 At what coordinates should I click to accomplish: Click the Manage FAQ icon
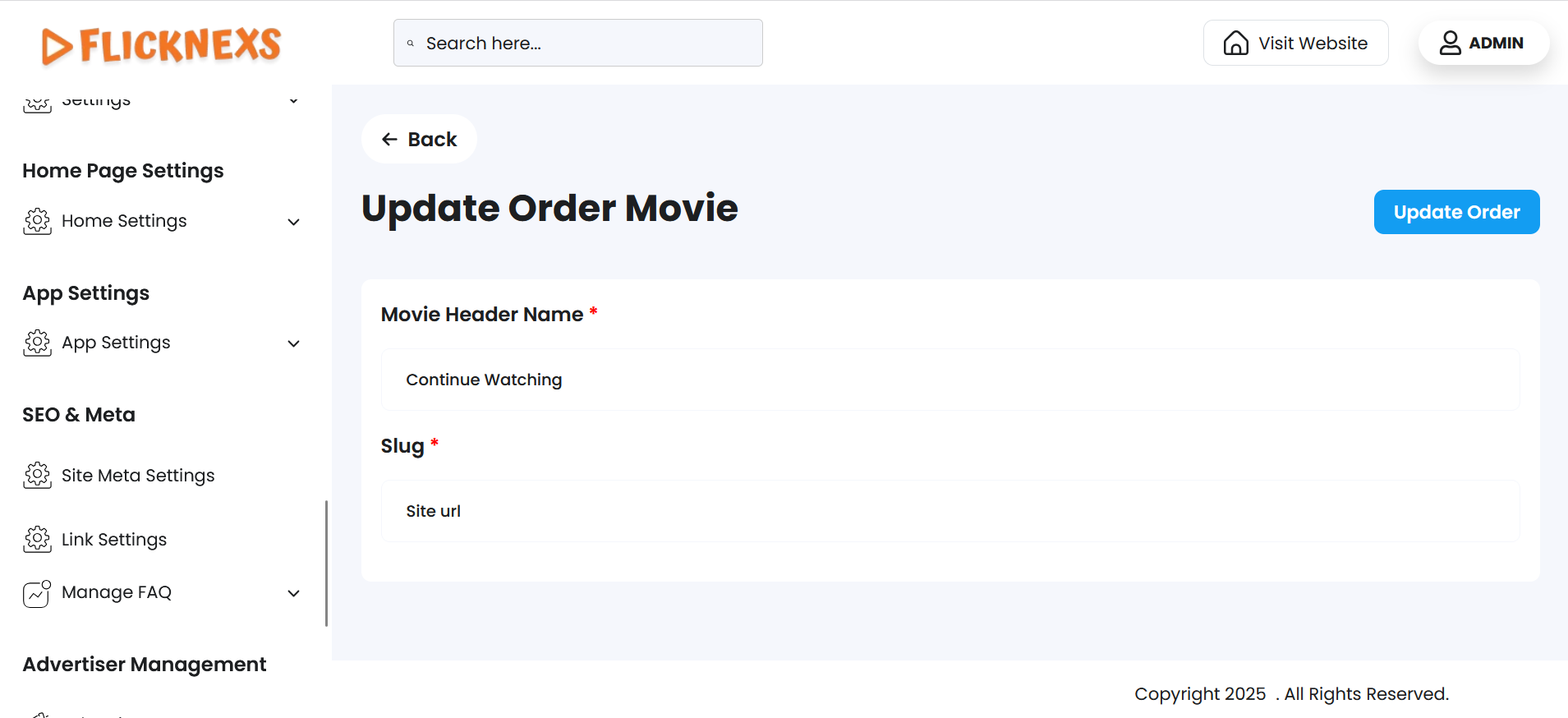point(38,593)
